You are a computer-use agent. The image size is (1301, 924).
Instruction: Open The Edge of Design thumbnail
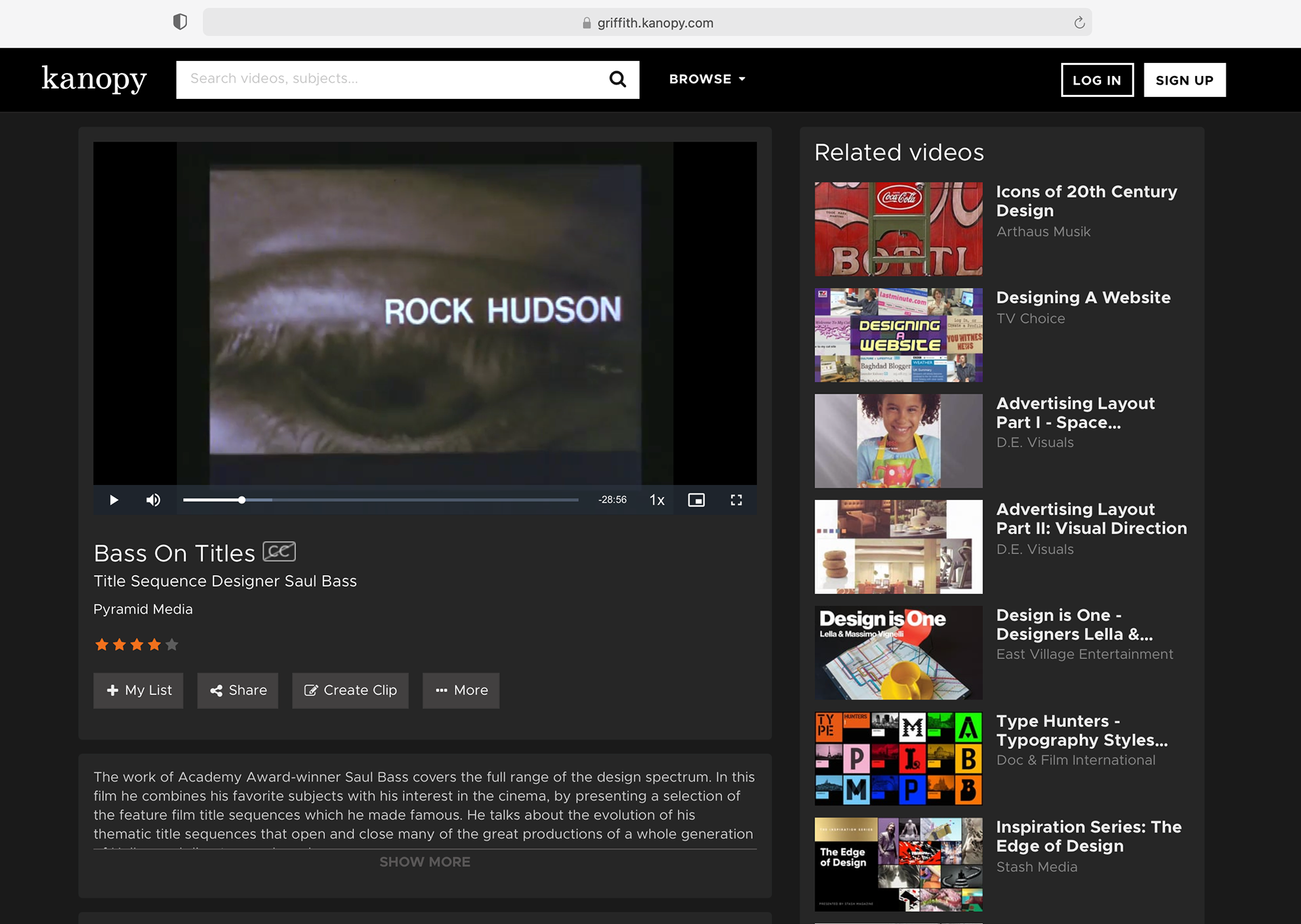pos(899,864)
